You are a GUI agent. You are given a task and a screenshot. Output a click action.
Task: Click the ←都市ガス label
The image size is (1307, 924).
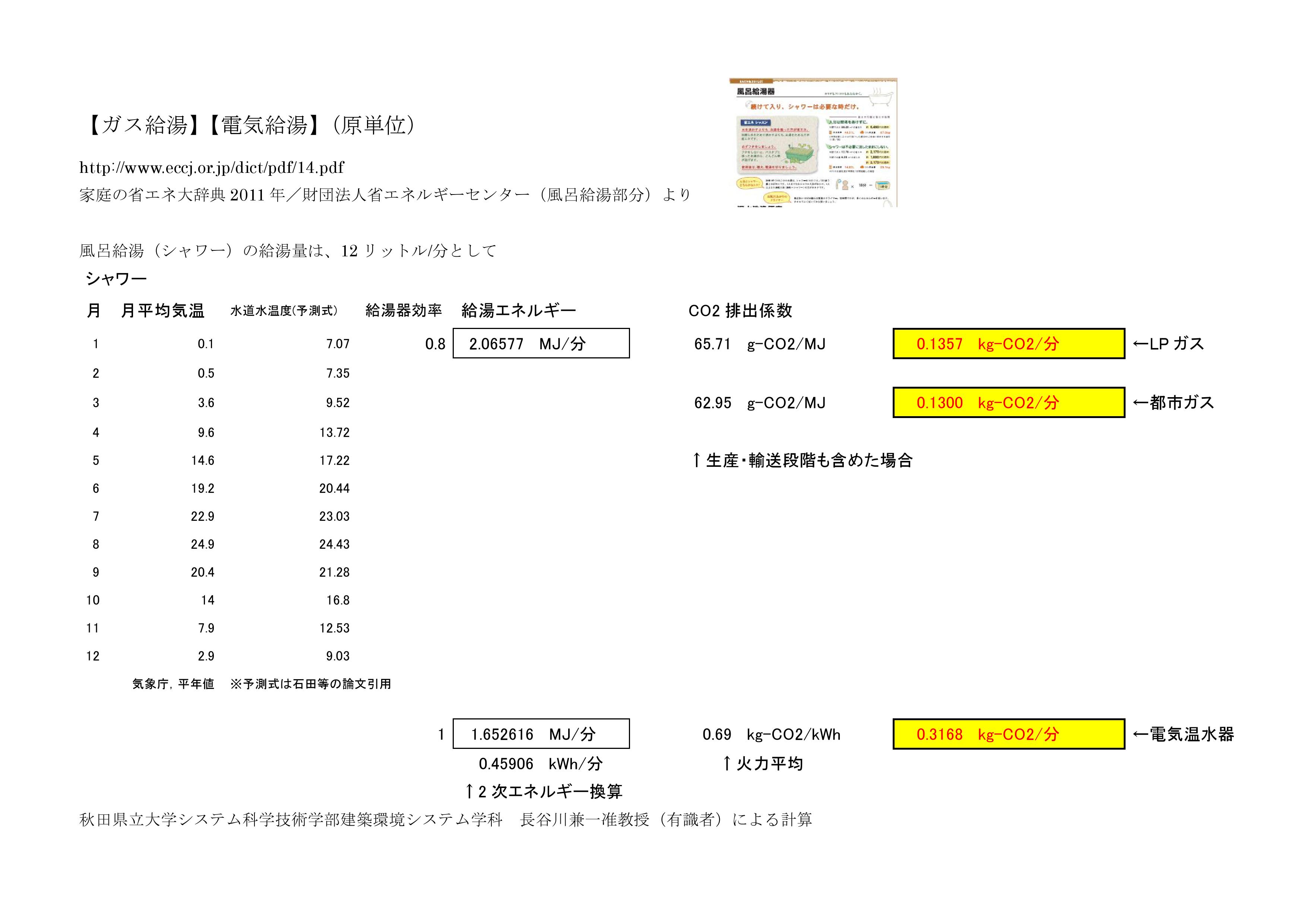pos(1173,402)
